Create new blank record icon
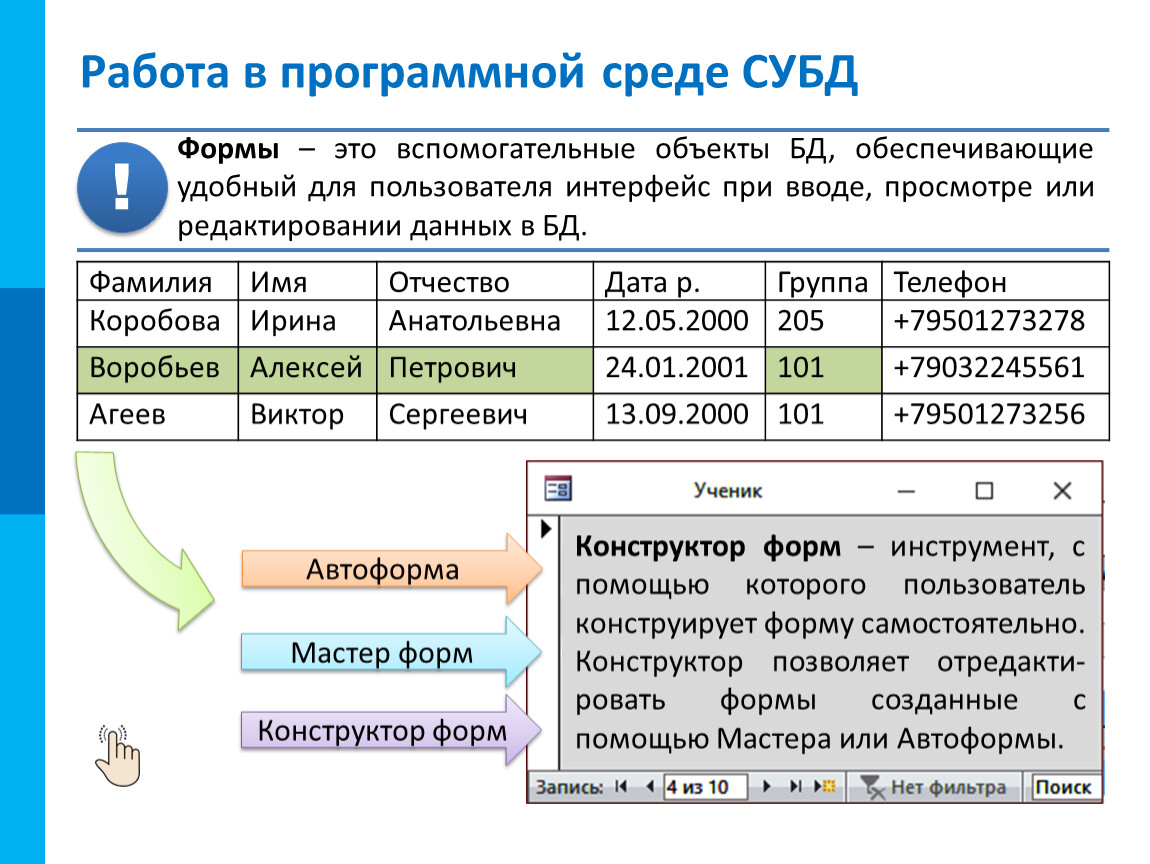Image resolution: width=1150 pixels, height=864 pixels. 826,787
